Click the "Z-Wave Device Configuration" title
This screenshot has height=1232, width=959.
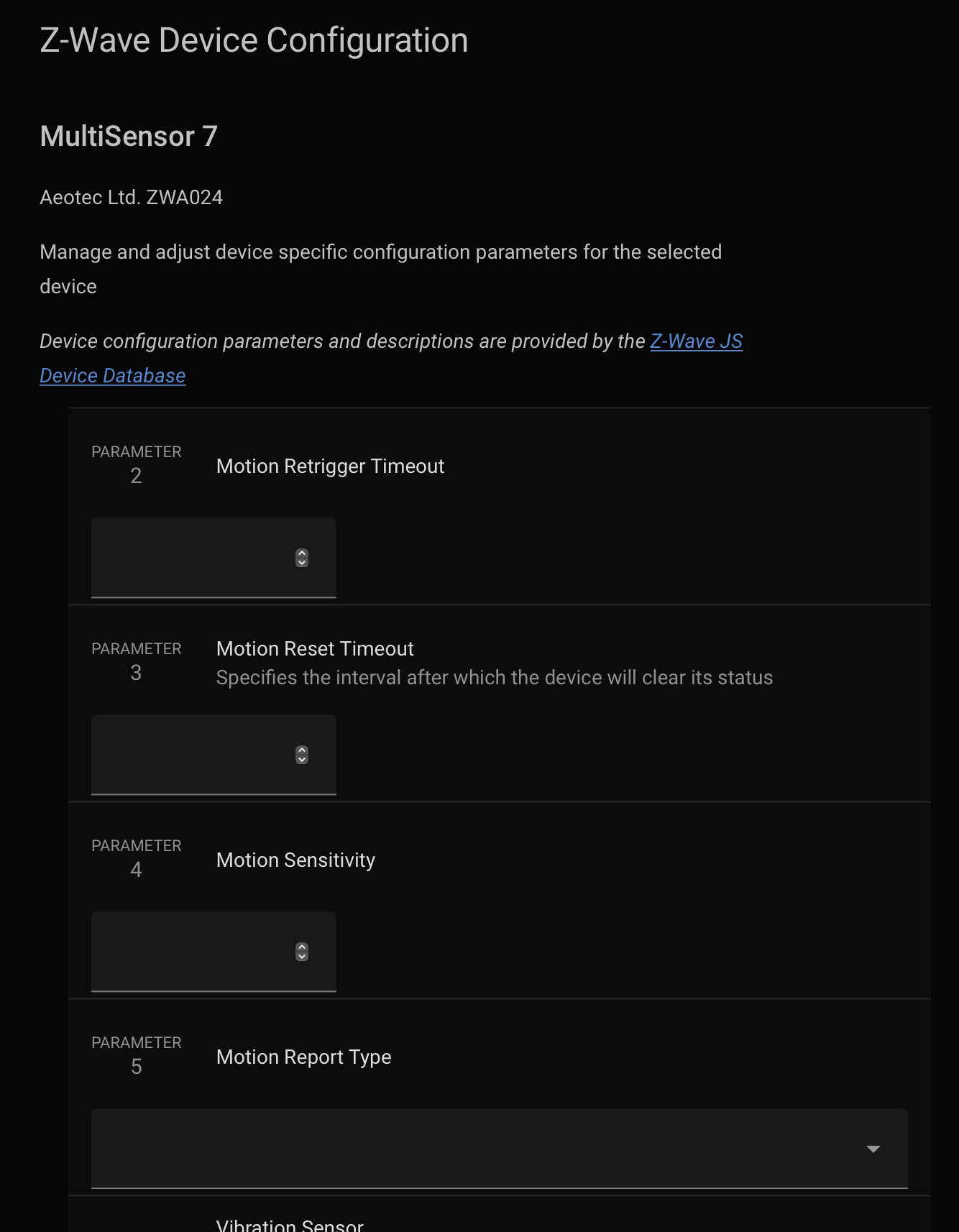[254, 40]
